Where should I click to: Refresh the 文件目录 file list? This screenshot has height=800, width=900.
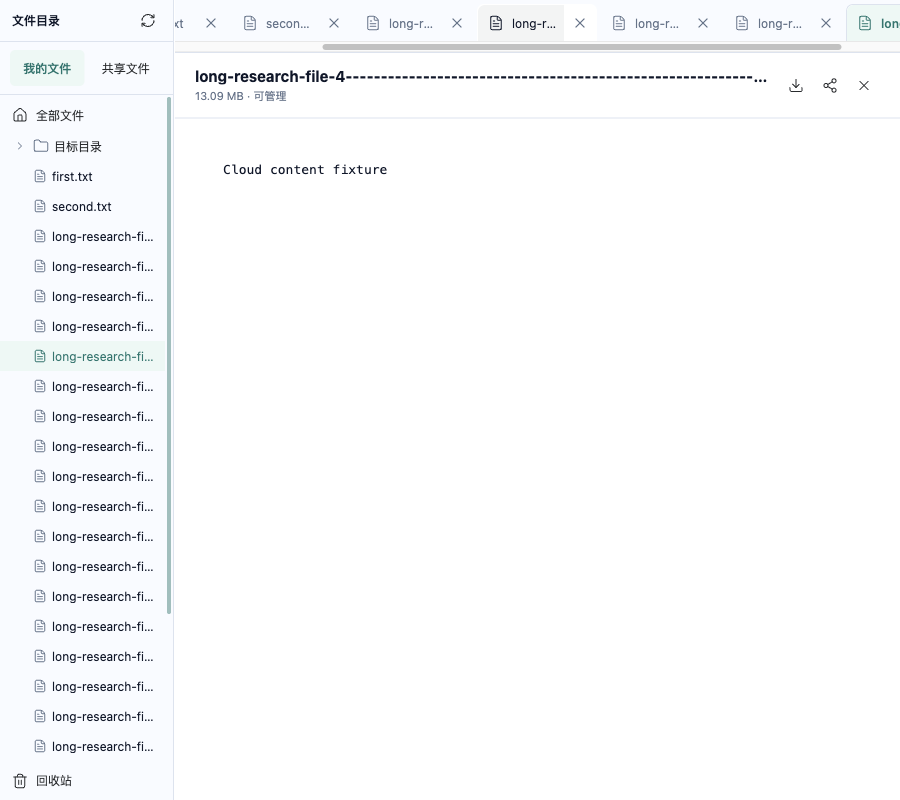pos(148,21)
